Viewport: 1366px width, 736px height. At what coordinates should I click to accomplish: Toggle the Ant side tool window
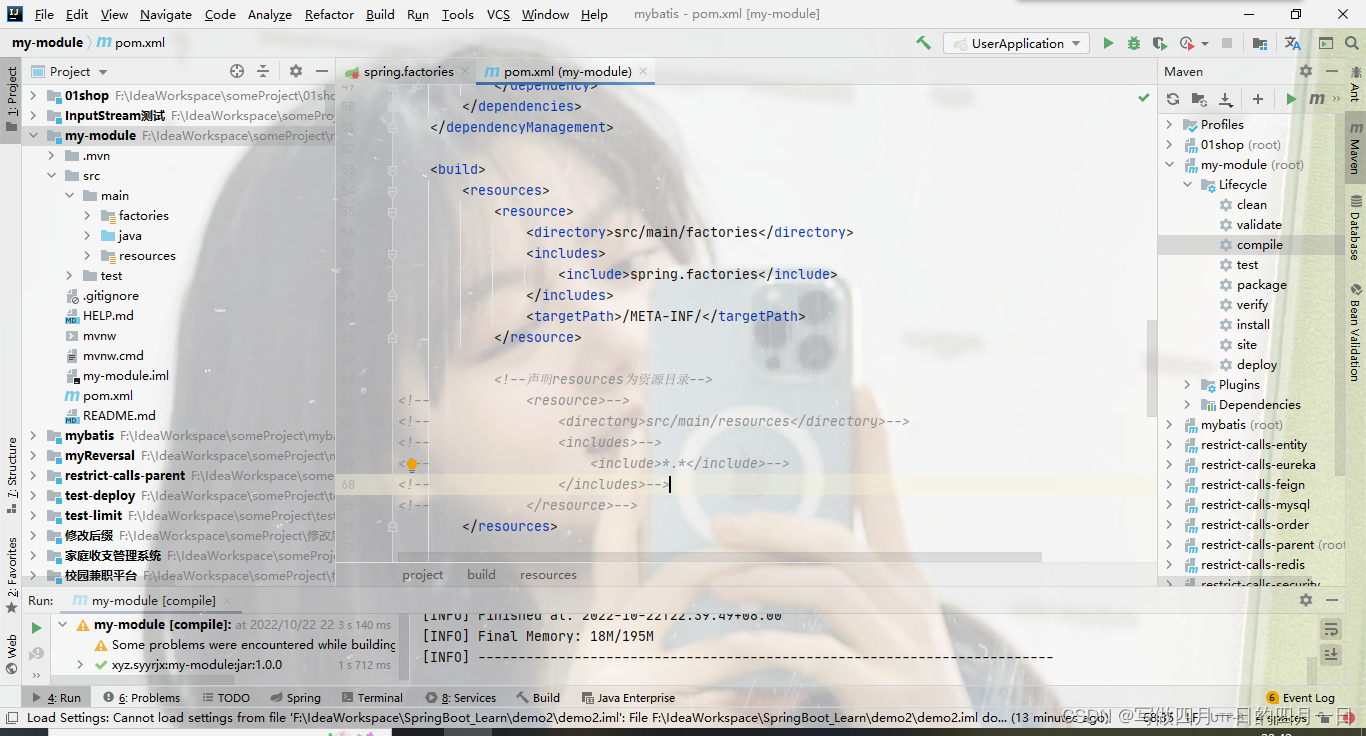1355,83
